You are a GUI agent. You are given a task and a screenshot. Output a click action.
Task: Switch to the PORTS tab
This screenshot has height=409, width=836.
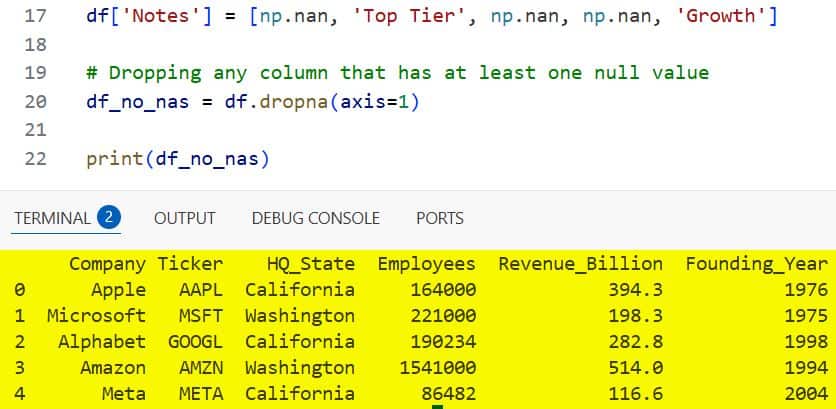(x=440, y=218)
